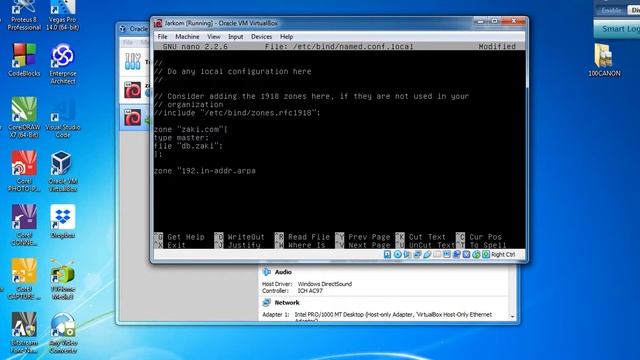Screen dimensions: 640x360
Task: Click the down arrow of Manager details scrollbar
Action: [512, 316]
